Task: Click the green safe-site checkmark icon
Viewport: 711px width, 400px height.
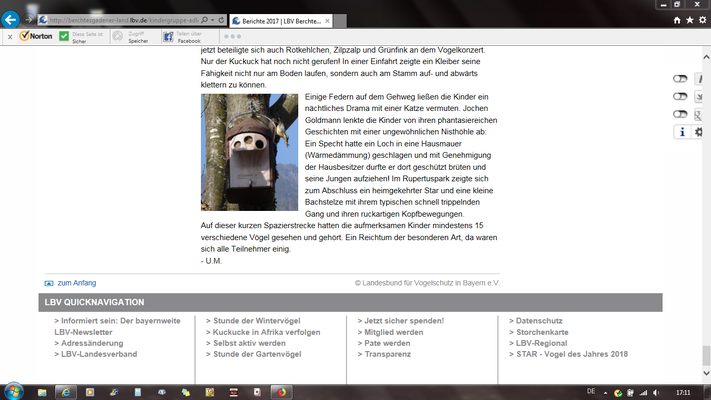Action: click(64, 36)
